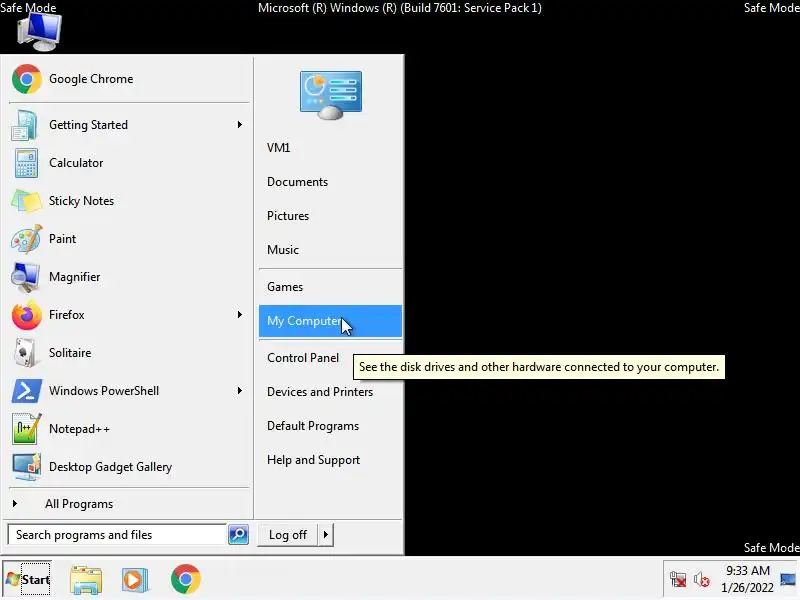Launch Calculator from the Start menu

(129, 163)
